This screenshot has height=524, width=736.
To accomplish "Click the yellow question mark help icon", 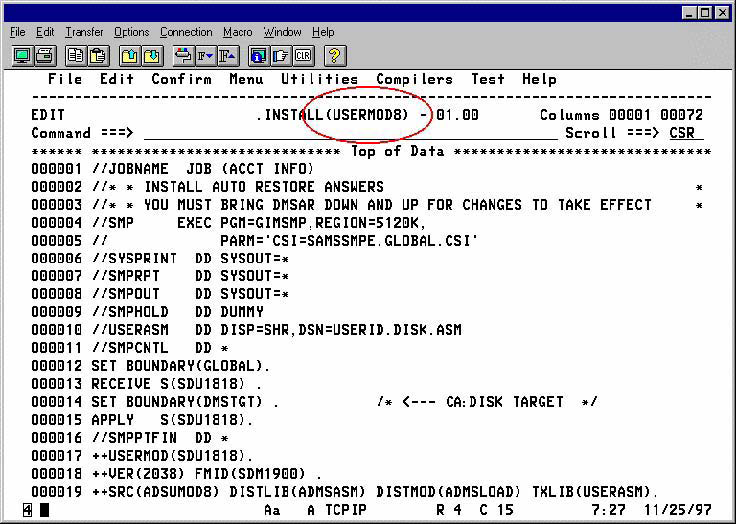I will coord(335,56).
